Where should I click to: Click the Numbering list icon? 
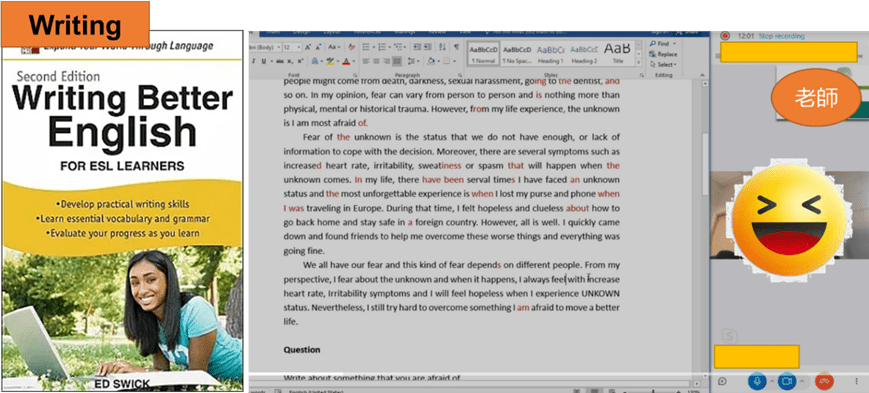pyautogui.click(x=382, y=47)
